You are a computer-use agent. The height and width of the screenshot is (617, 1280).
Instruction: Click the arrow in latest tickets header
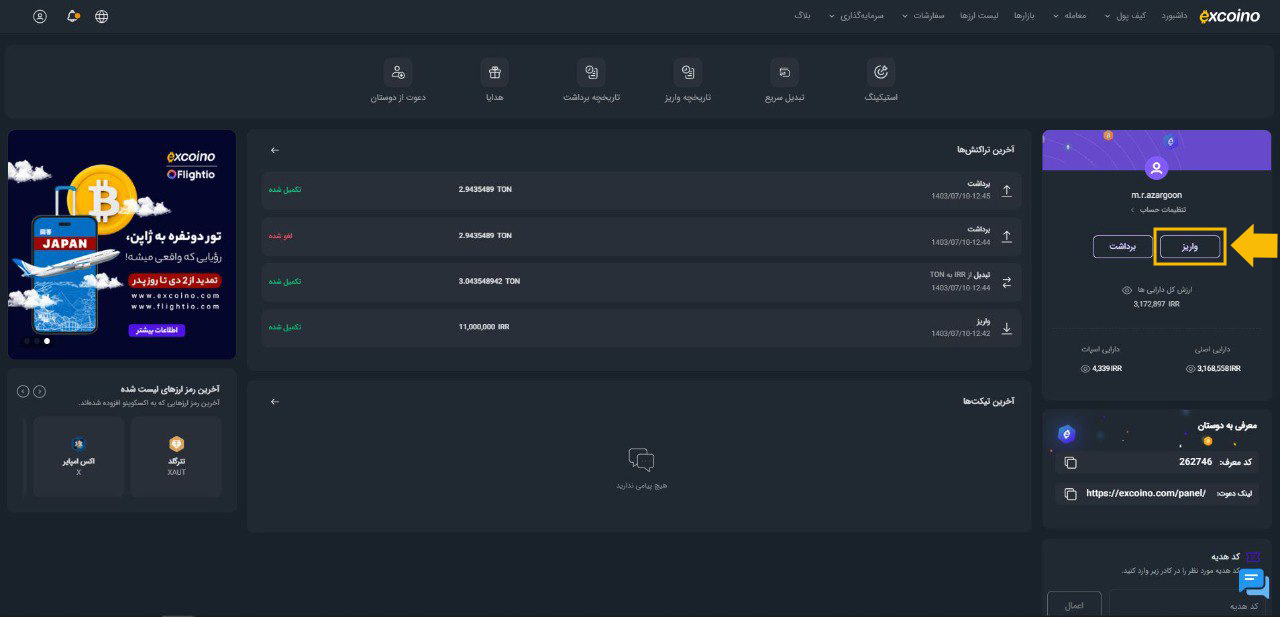tap(275, 401)
